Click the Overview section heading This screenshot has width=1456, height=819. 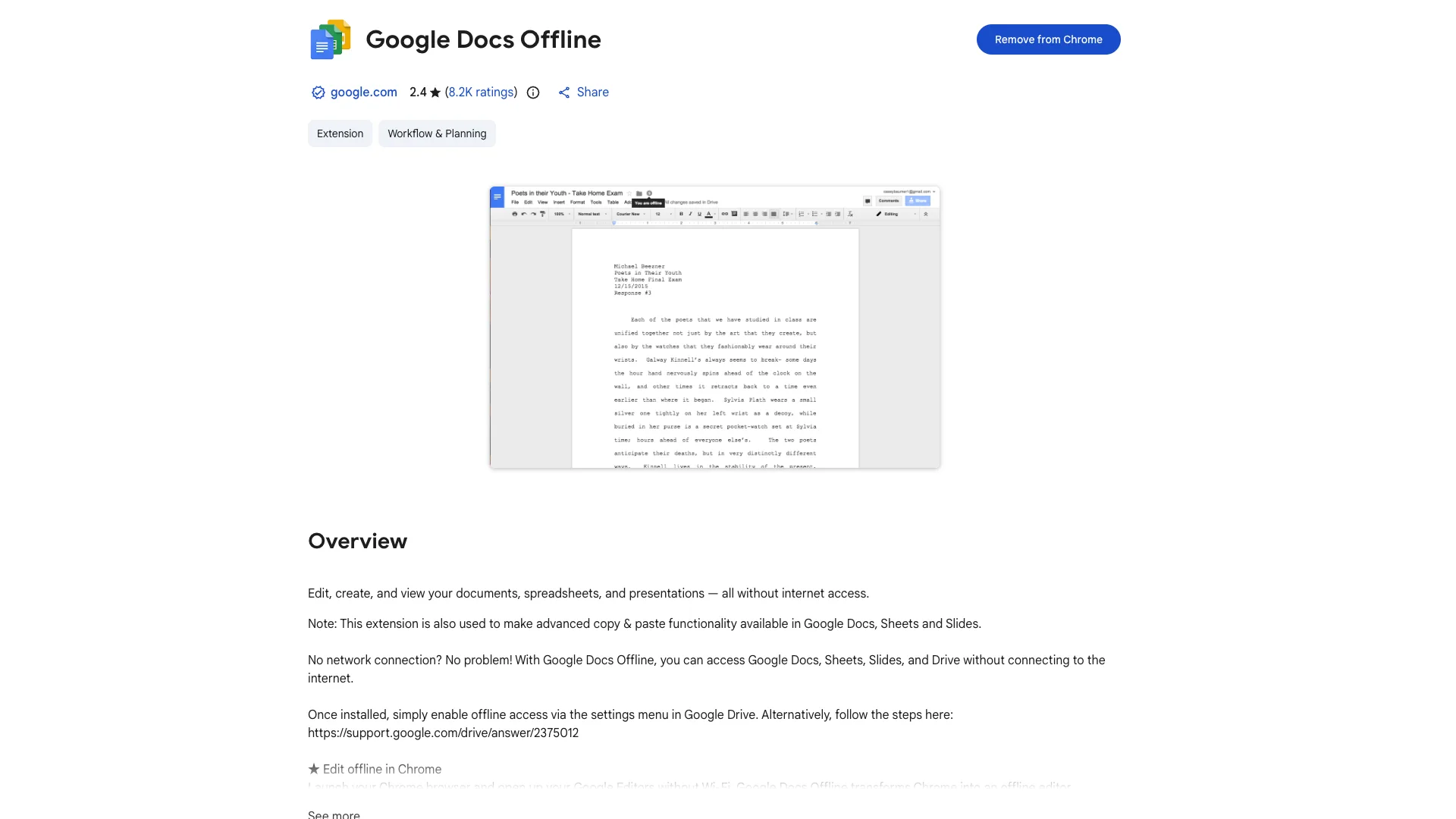[357, 541]
